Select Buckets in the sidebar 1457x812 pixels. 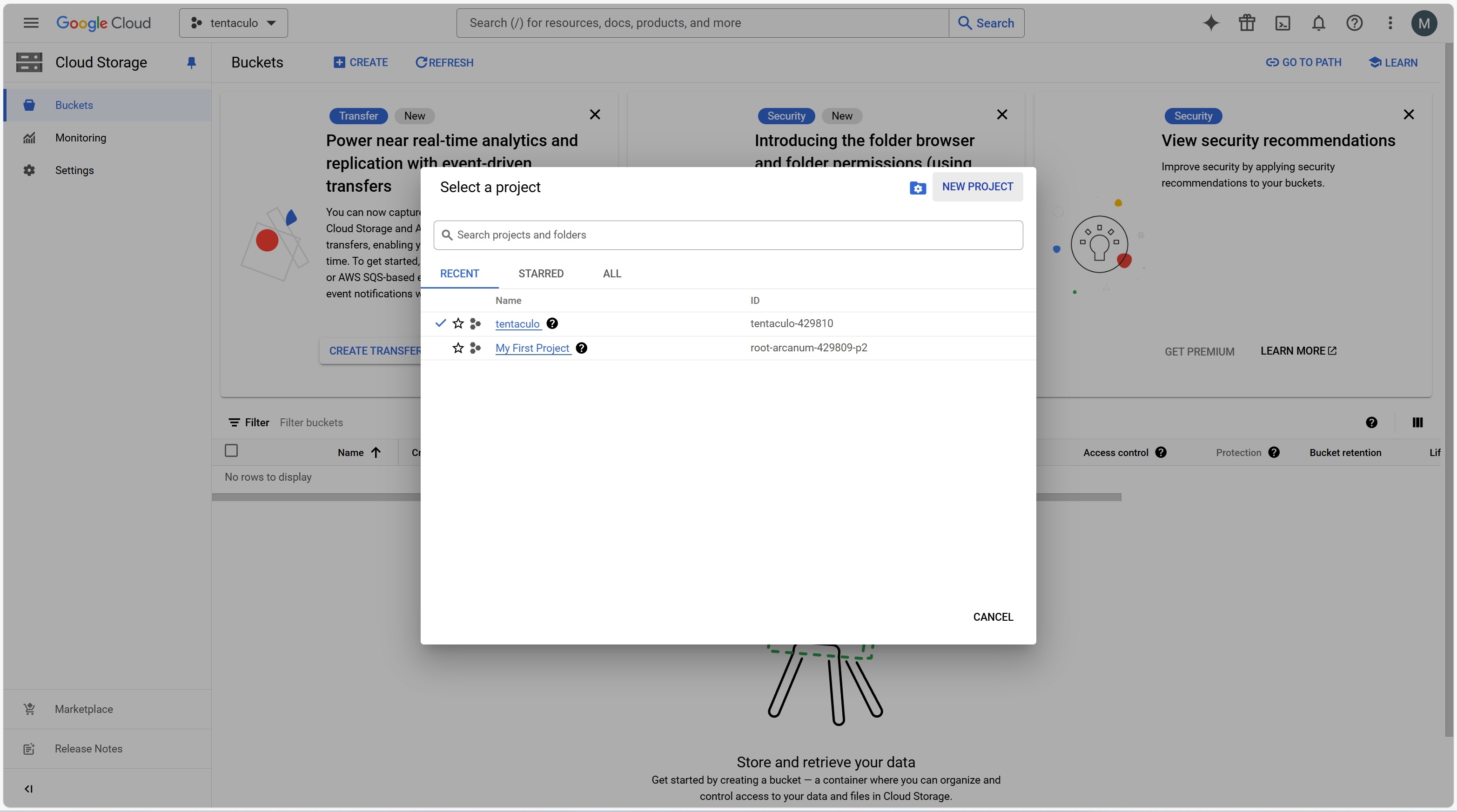[x=107, y=105]
